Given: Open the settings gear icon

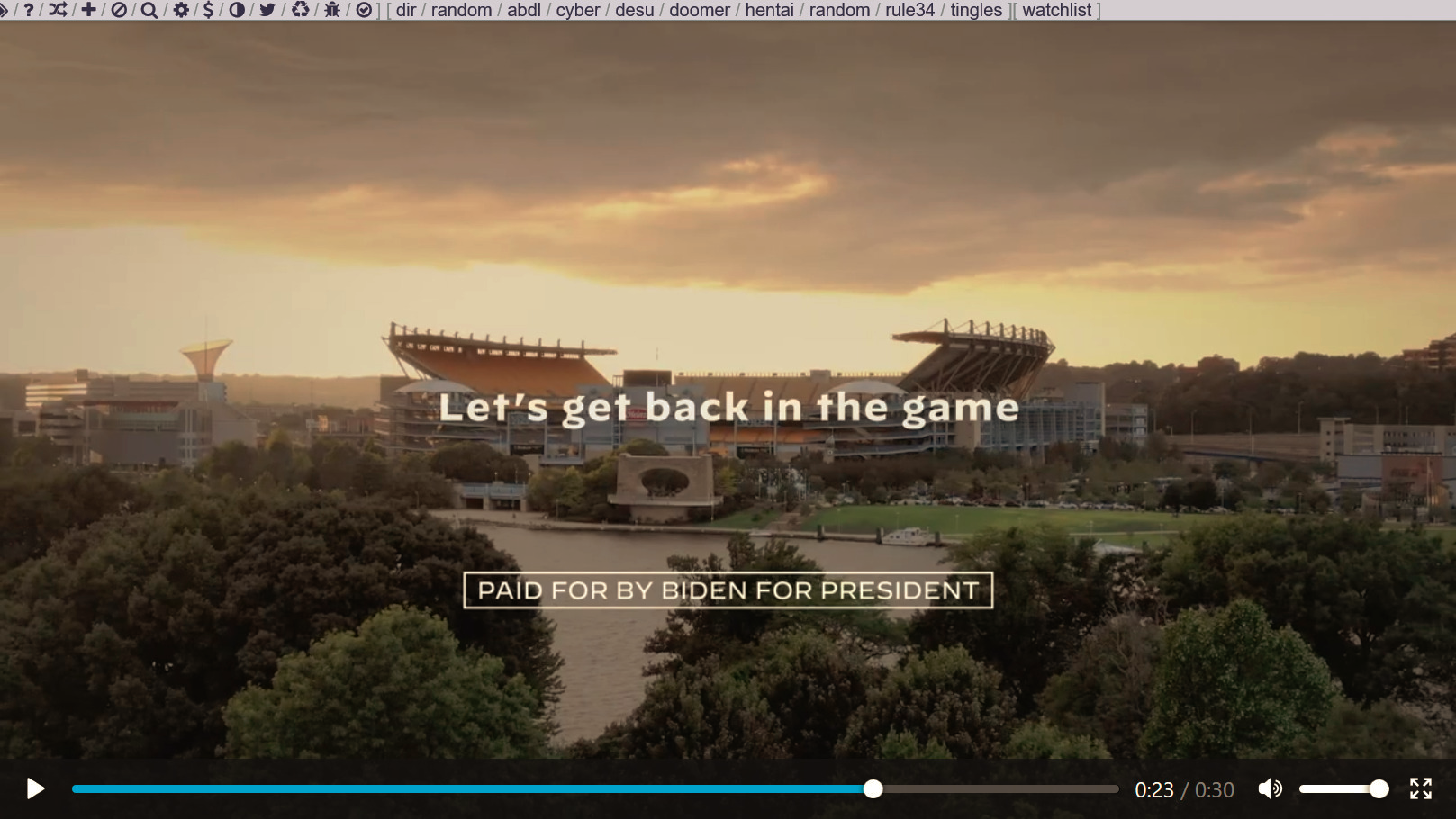Looking at the screenshot, I should click(x=181, y=10).
